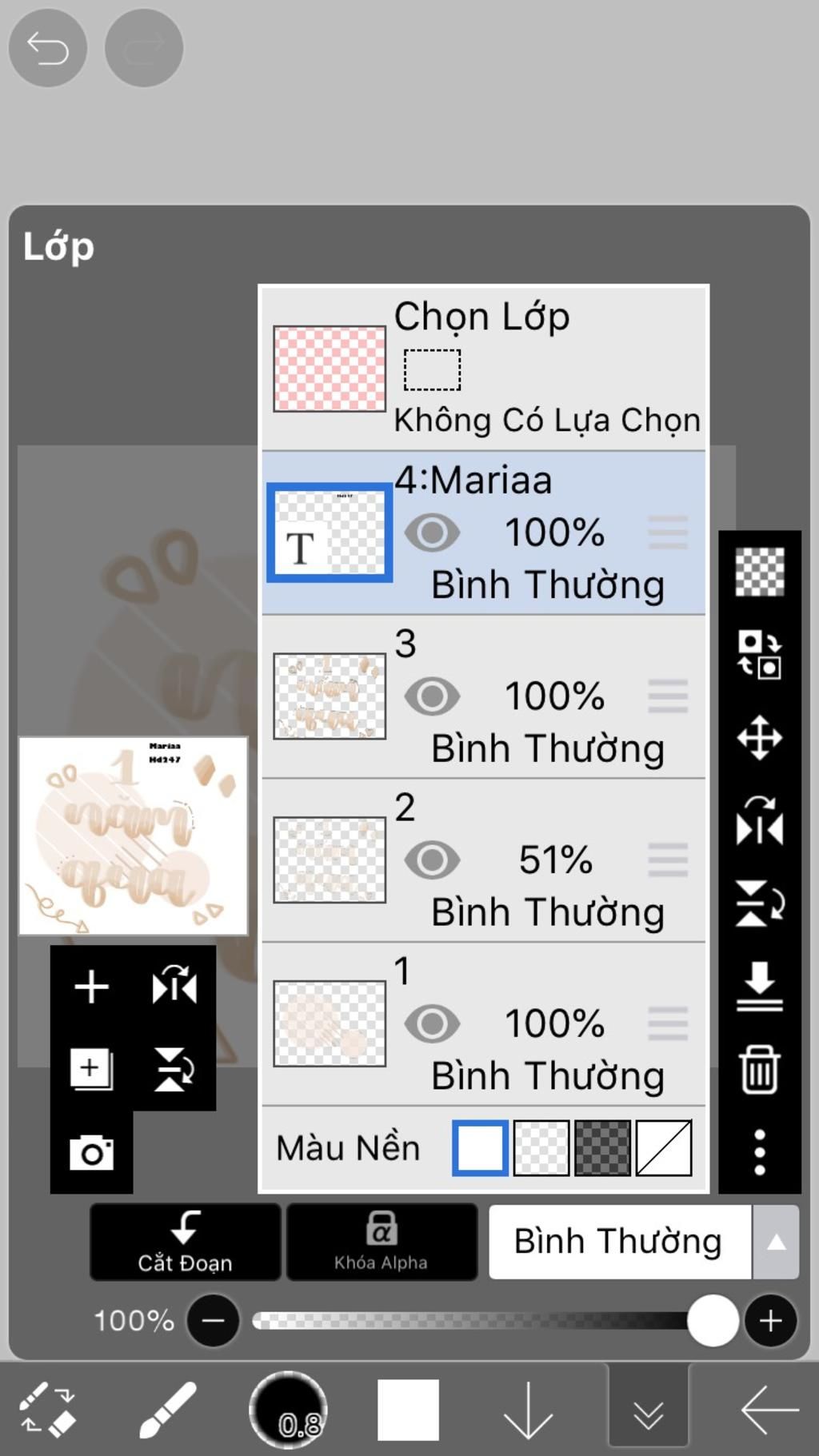Open camera icon to import photo
819x1456 pixels.
pyautogui.click(x=91, y=1152)
